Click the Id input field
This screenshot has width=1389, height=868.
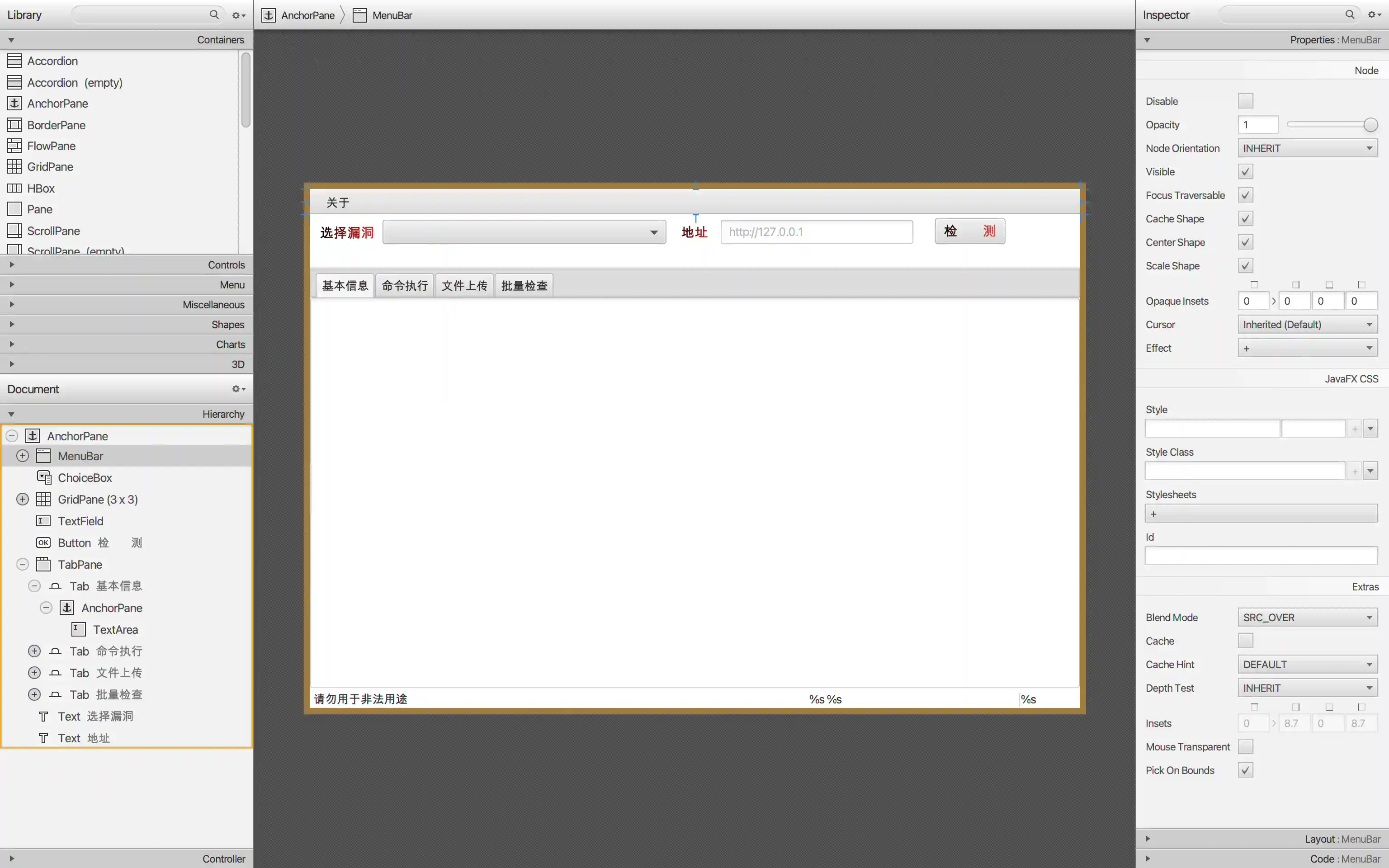click(1261, 555)
